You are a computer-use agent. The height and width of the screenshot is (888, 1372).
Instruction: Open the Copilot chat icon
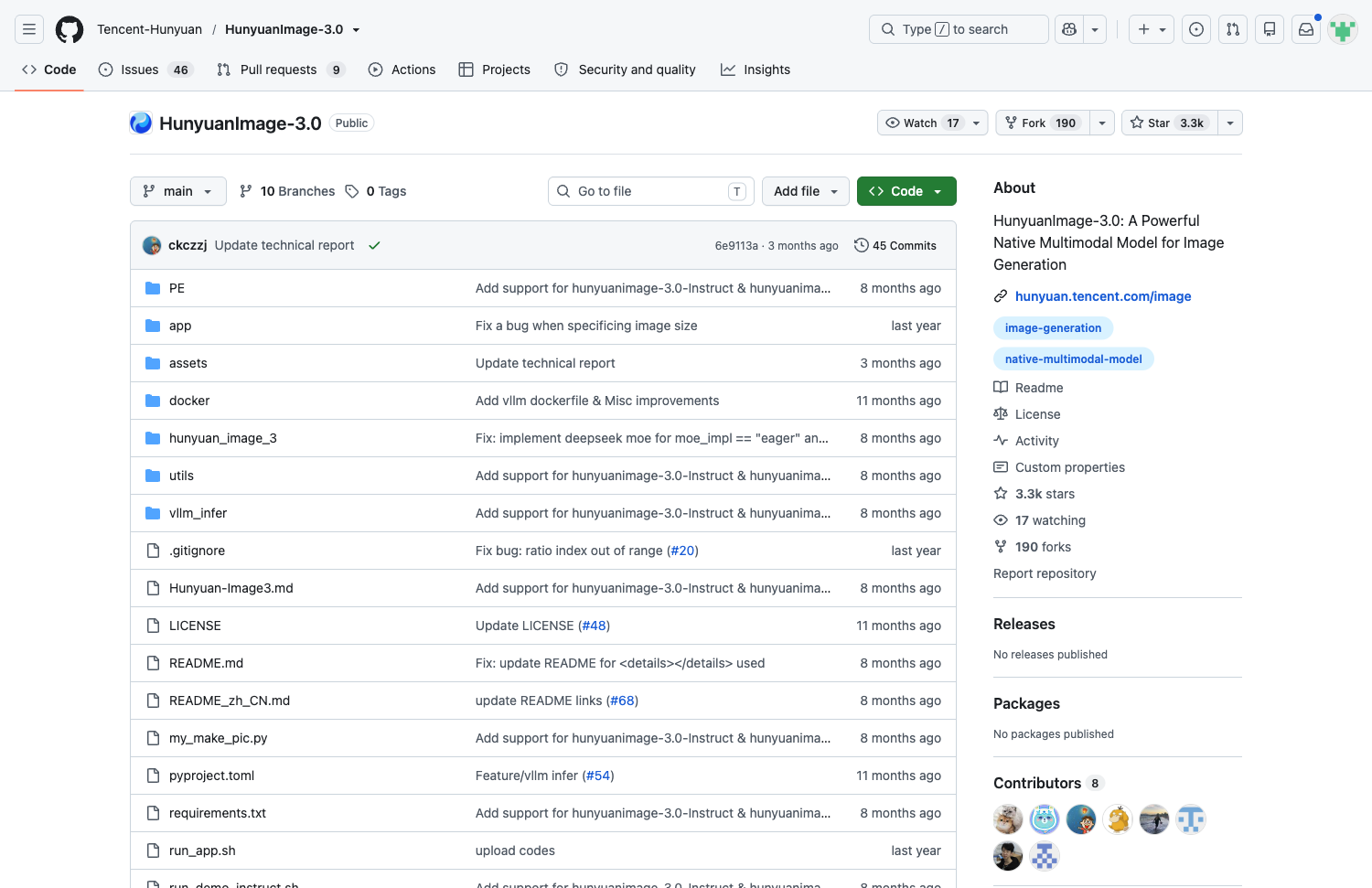pyautogui.click(x=1069, y=29)
